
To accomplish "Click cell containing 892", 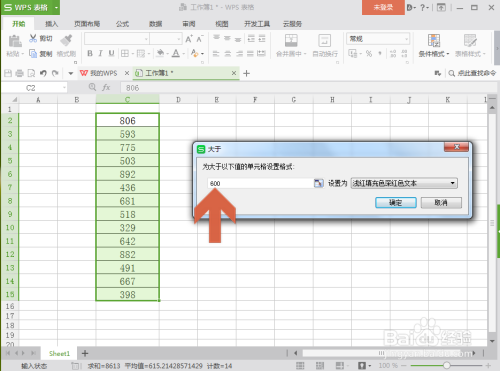I will 127,174.
